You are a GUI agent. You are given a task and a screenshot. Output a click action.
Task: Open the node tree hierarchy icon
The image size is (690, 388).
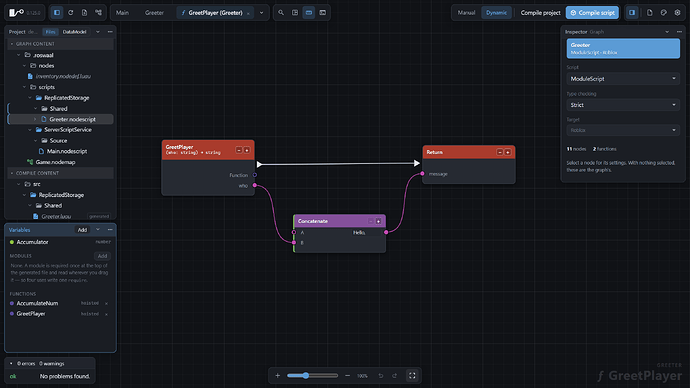(x=99, y=13)
